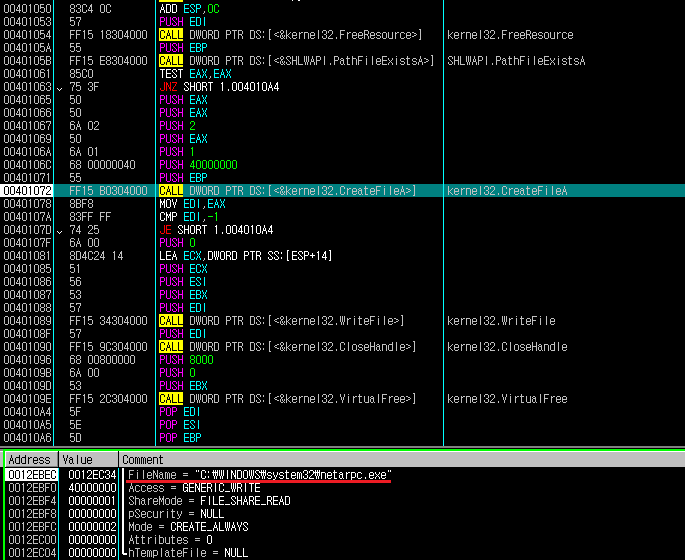Select the POP EDI instruction
This screenshot has height=560, width=685.
tap(180, 411)
